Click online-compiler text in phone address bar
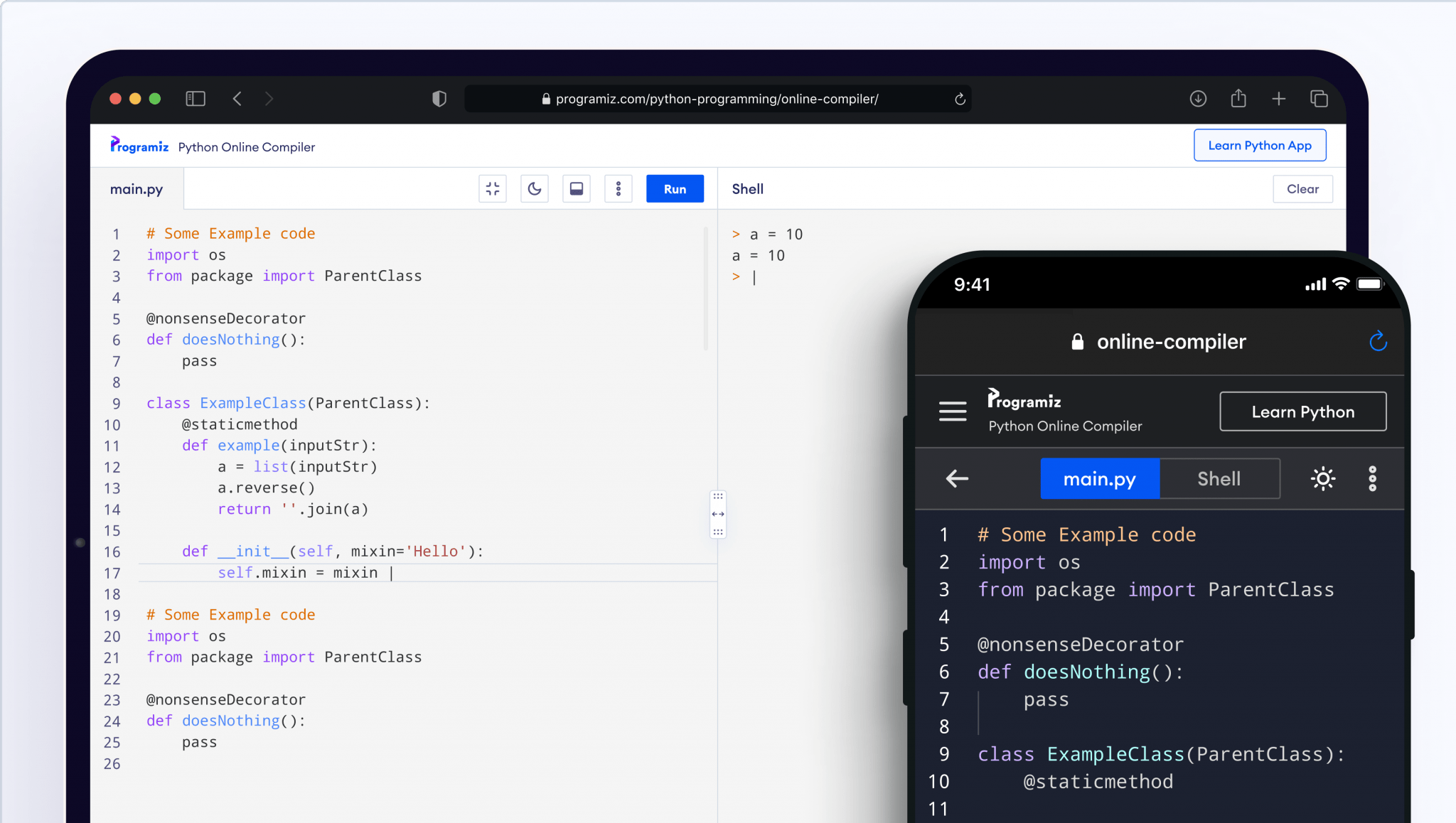 click(x=1172, y=342)
